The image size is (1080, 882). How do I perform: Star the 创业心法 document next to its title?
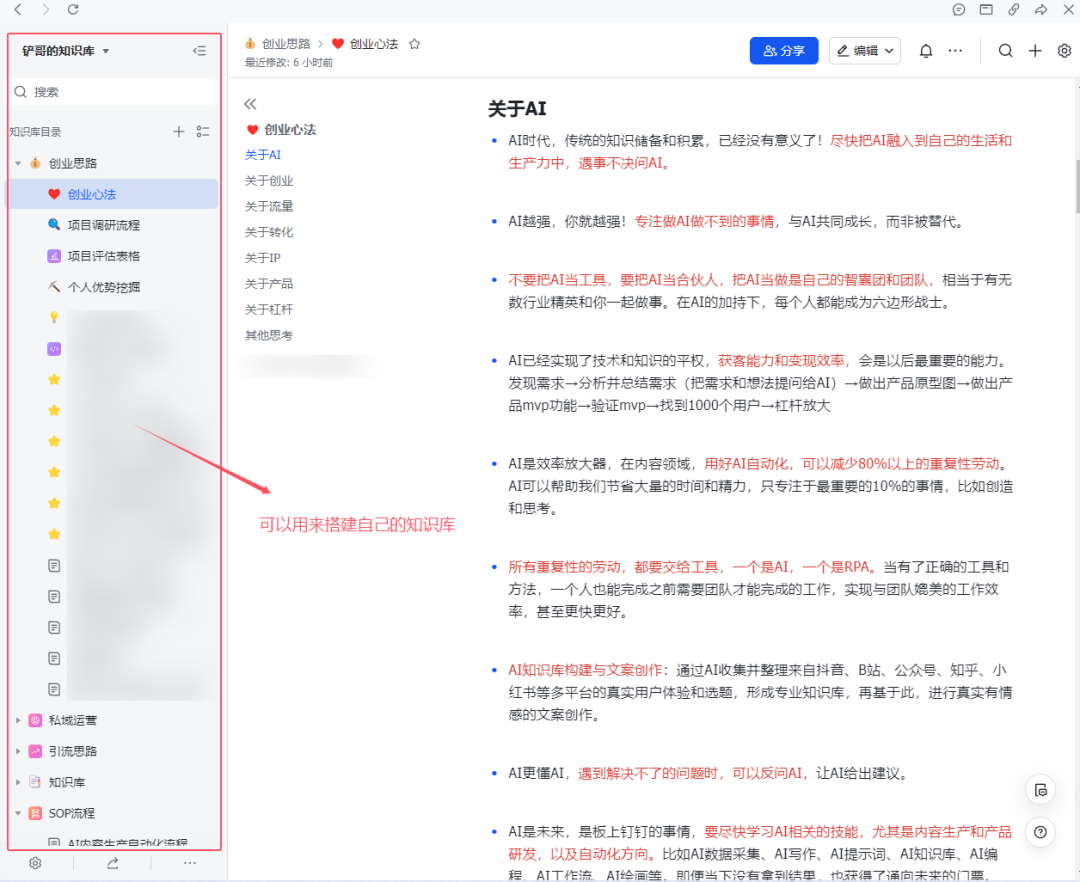[414, 43]
